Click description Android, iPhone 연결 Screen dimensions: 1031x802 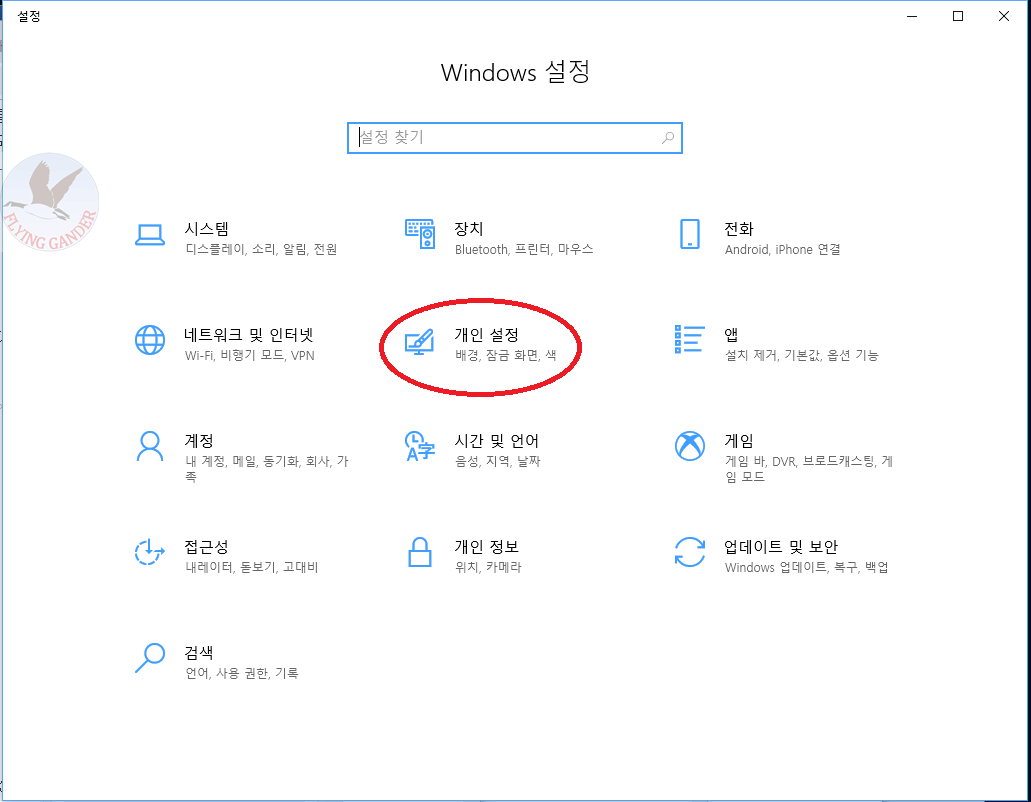(782, 249)
